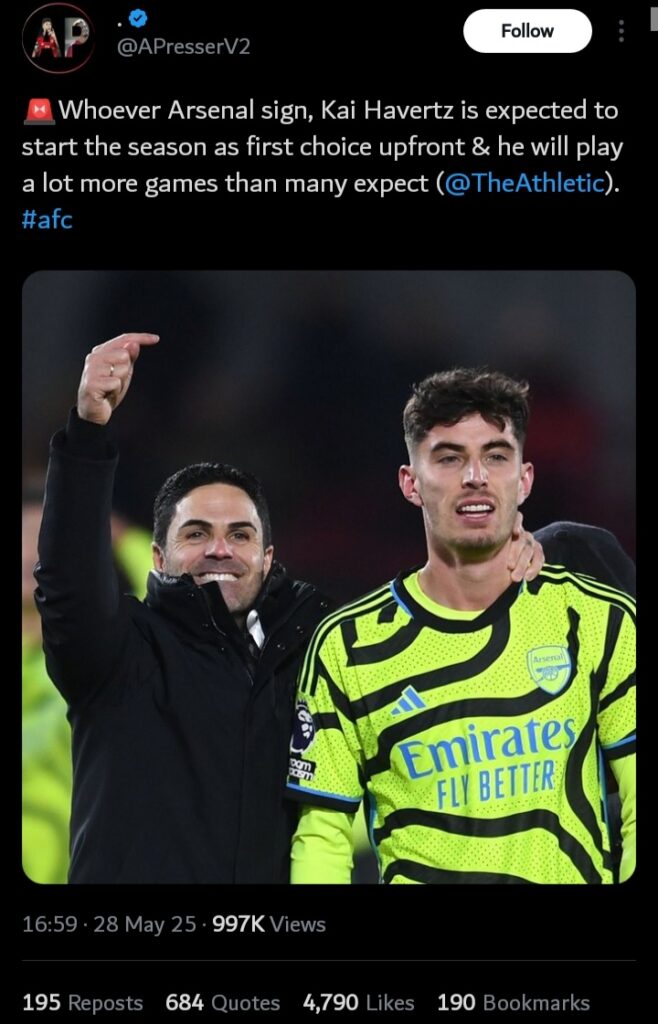The height and width of the screenshot is (1024, 658).
Task: Open the AP profile avatar
Action: pyautogui.click(x=57, y=38)
